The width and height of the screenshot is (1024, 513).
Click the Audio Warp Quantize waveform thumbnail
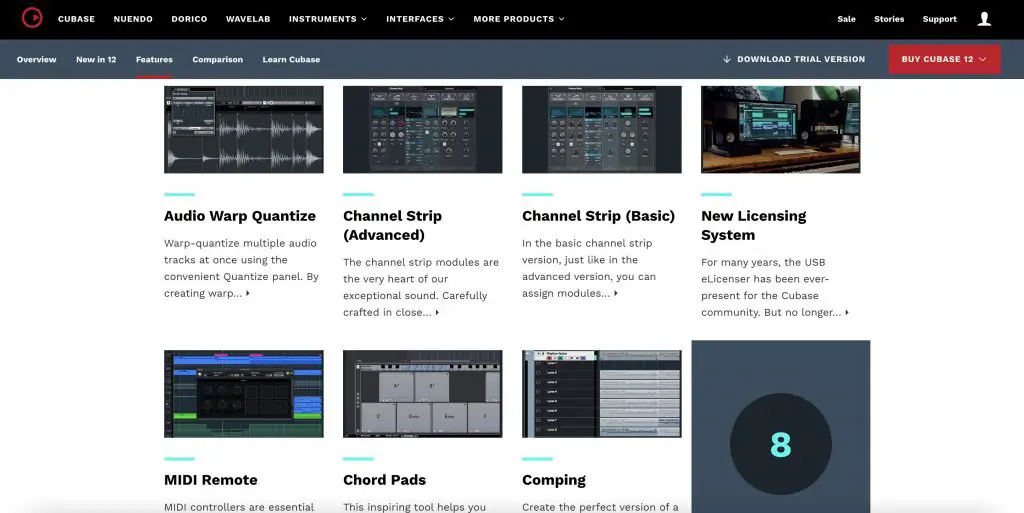click(x=244, y=129)
